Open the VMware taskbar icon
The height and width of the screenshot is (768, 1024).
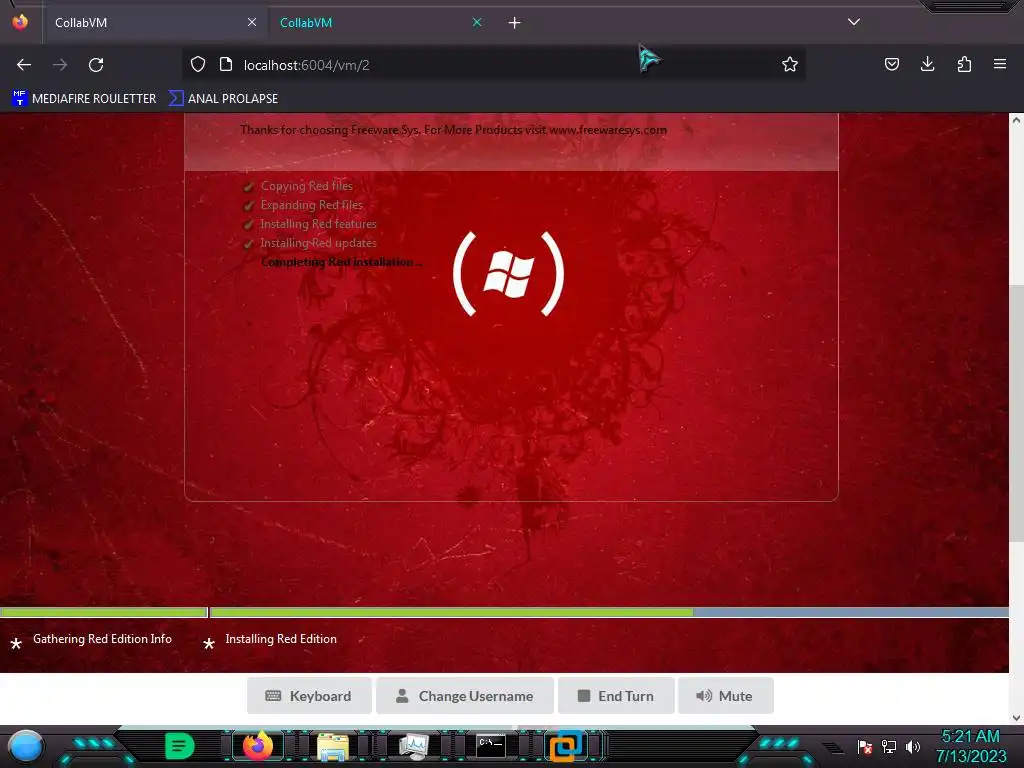(566, 746)
